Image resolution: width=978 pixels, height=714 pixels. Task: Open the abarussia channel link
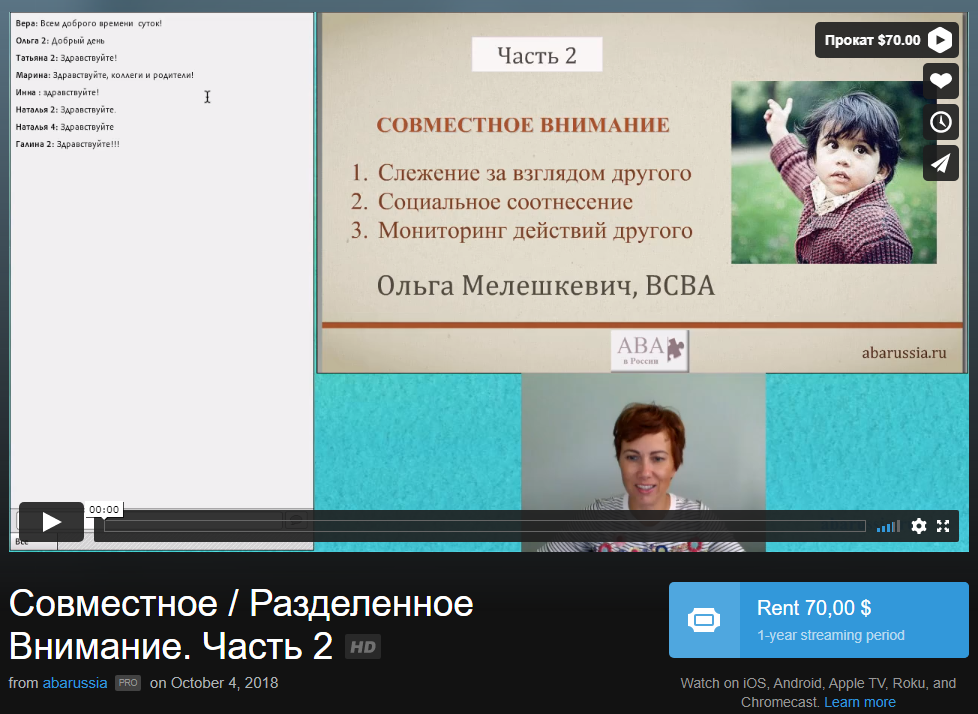tap(75, 682)
